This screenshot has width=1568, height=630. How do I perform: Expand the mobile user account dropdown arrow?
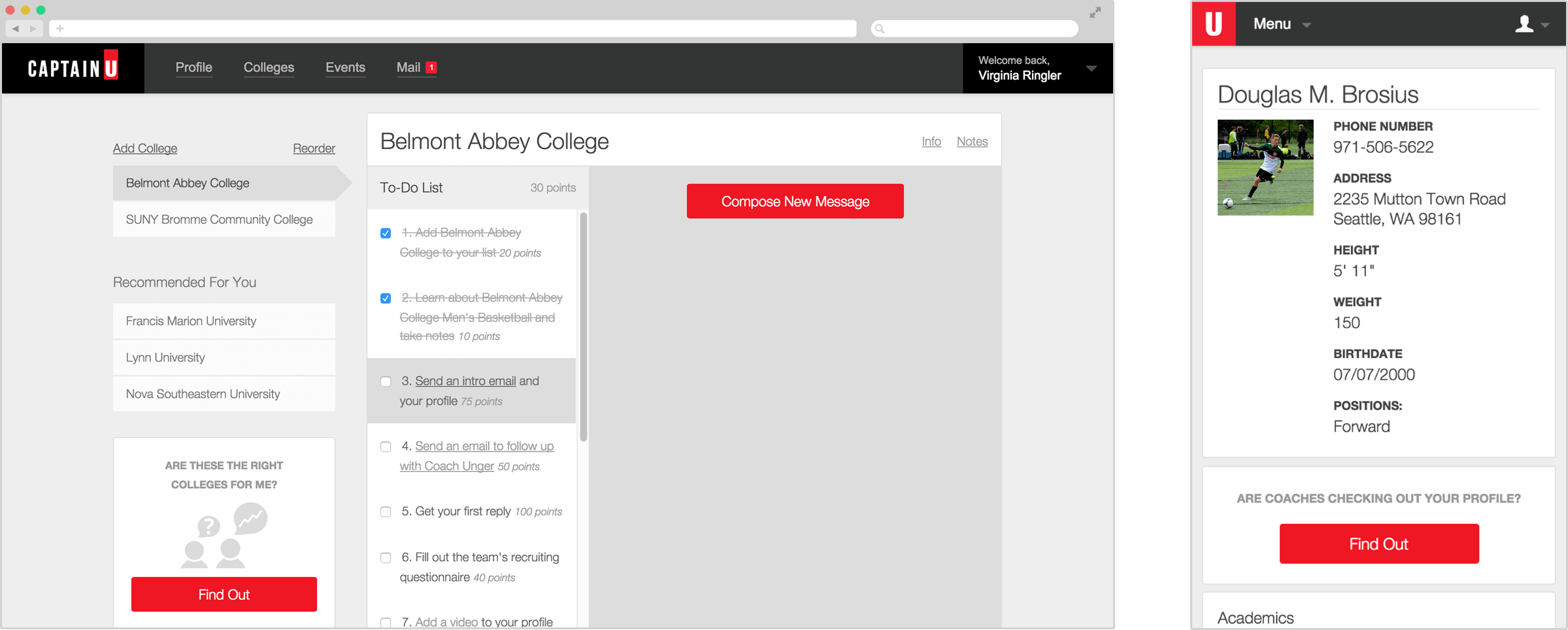click(x=1545, y=25)
